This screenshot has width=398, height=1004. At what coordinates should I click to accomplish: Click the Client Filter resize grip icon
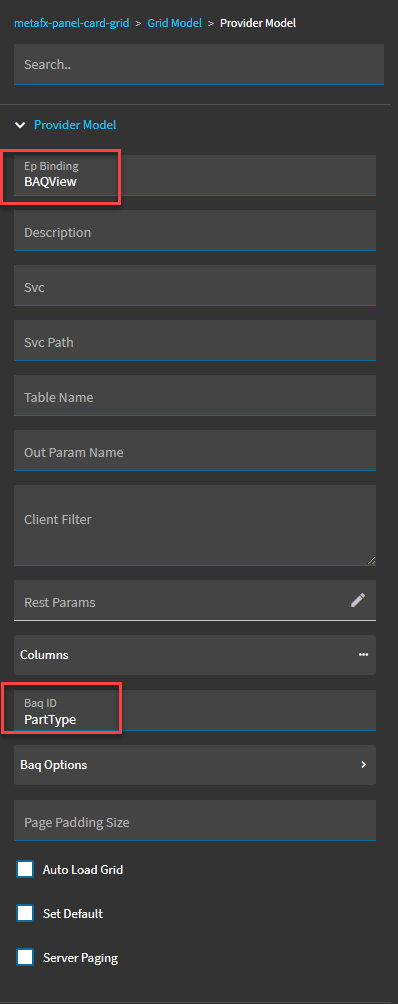(x=371, y=560)
